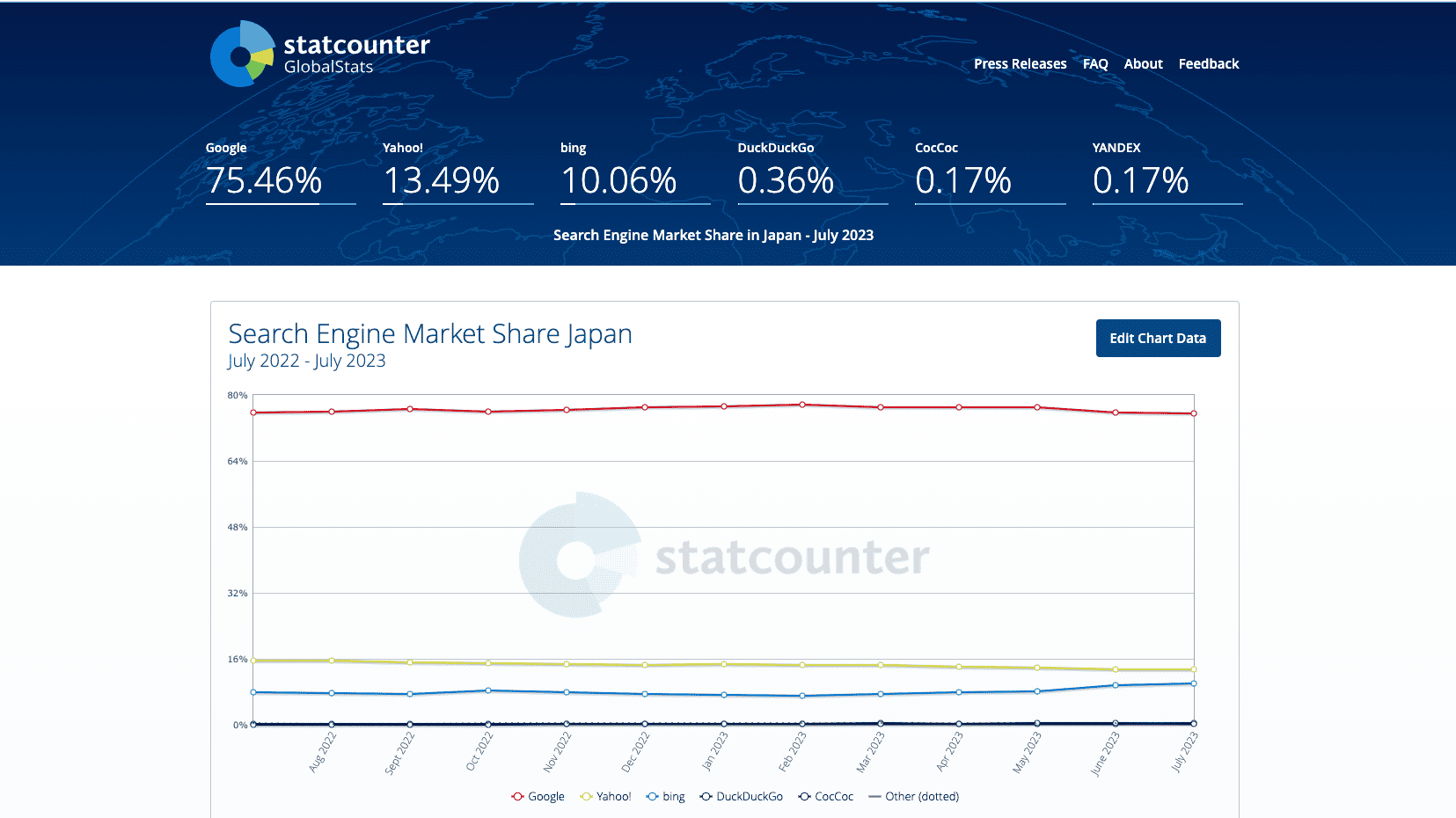Hide DuckDuckGo series via legend

click(x=742, y=797)
